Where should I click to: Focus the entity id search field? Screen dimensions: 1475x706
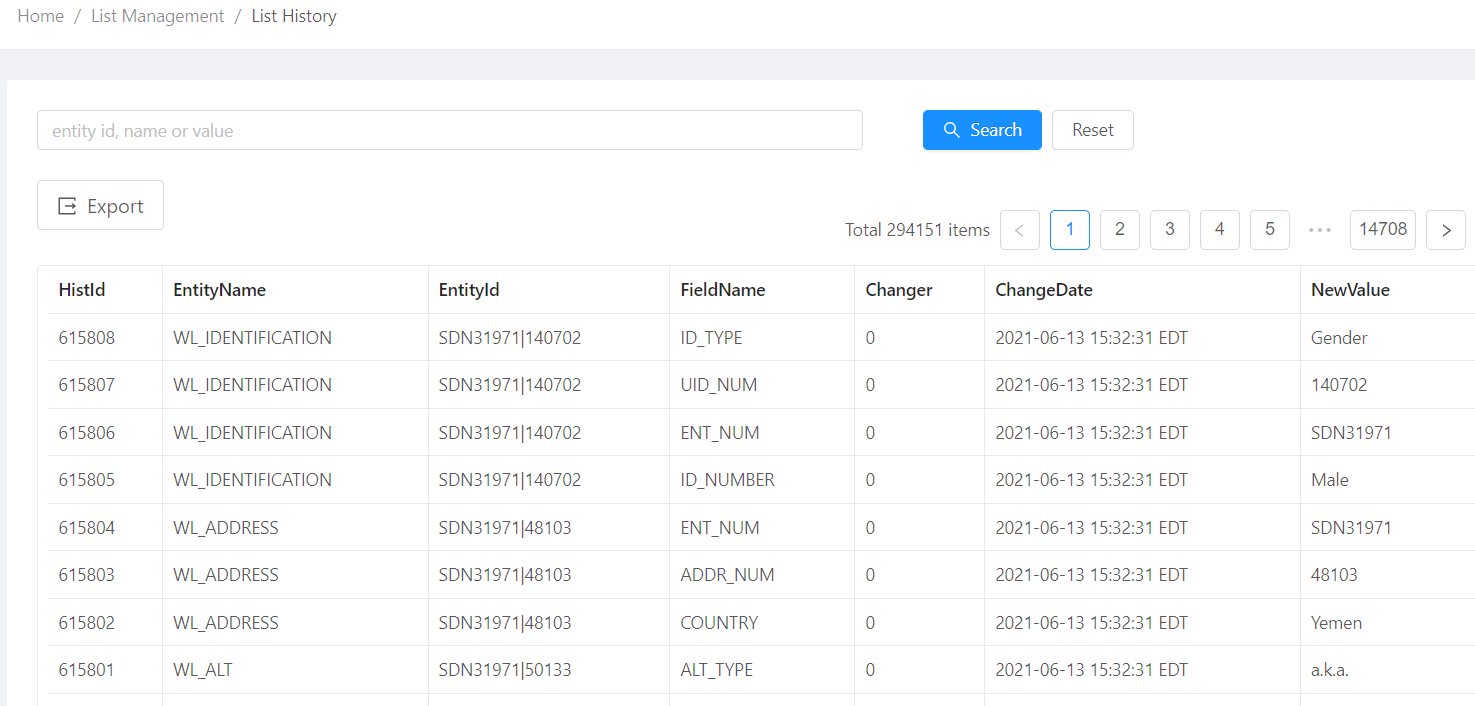450,130
